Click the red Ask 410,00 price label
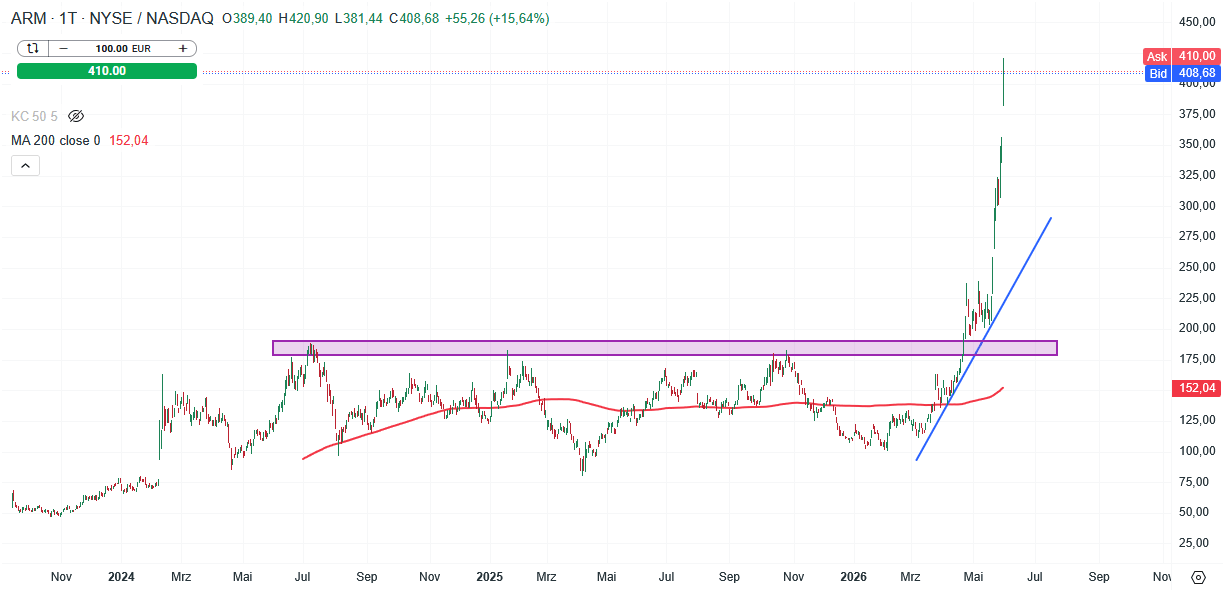Image resolution: width=1223 pixels, height=590 pixels. click(x=1181, y=57)
